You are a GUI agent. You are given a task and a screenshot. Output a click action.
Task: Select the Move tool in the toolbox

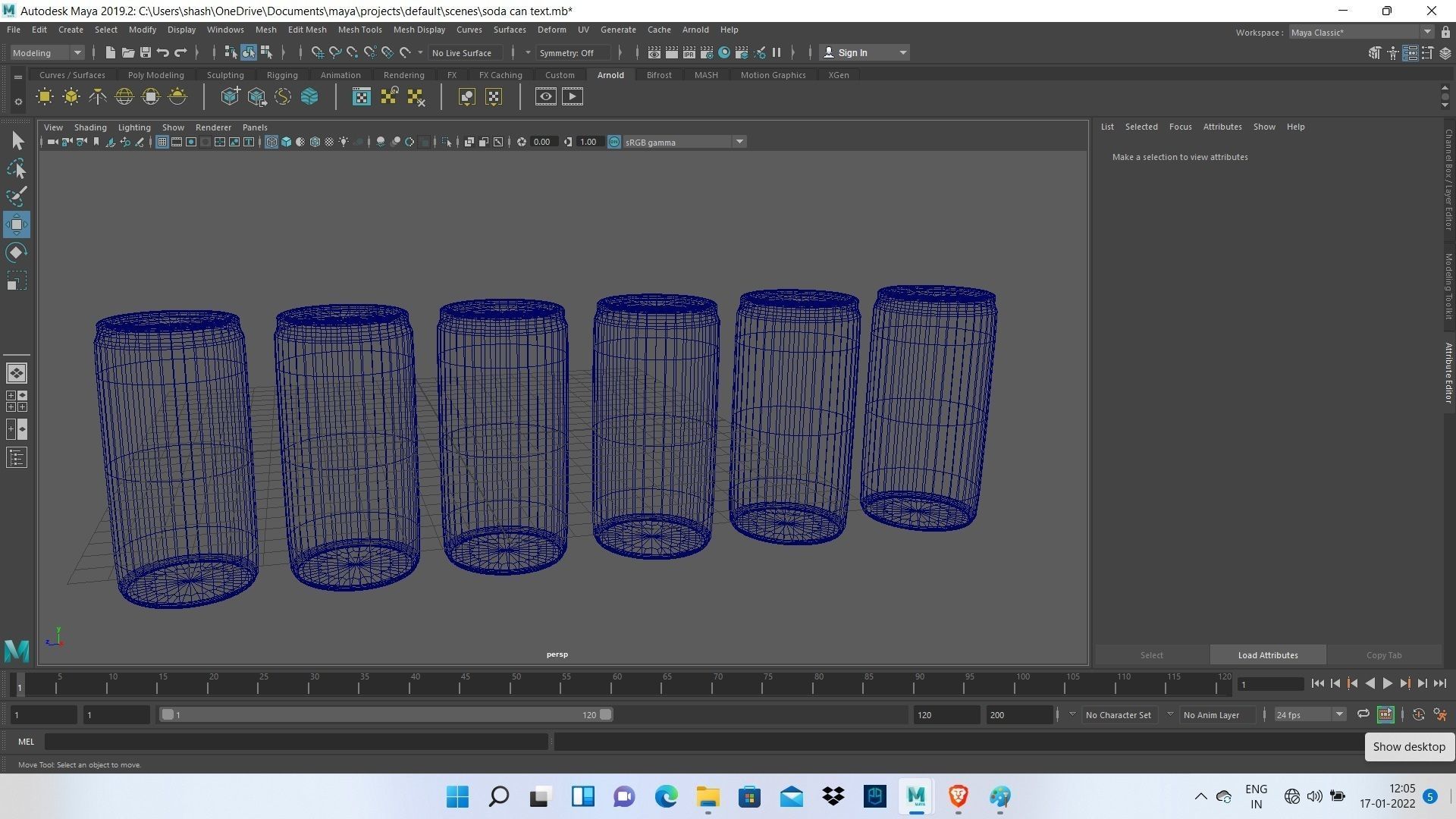(x=17, y=224)
